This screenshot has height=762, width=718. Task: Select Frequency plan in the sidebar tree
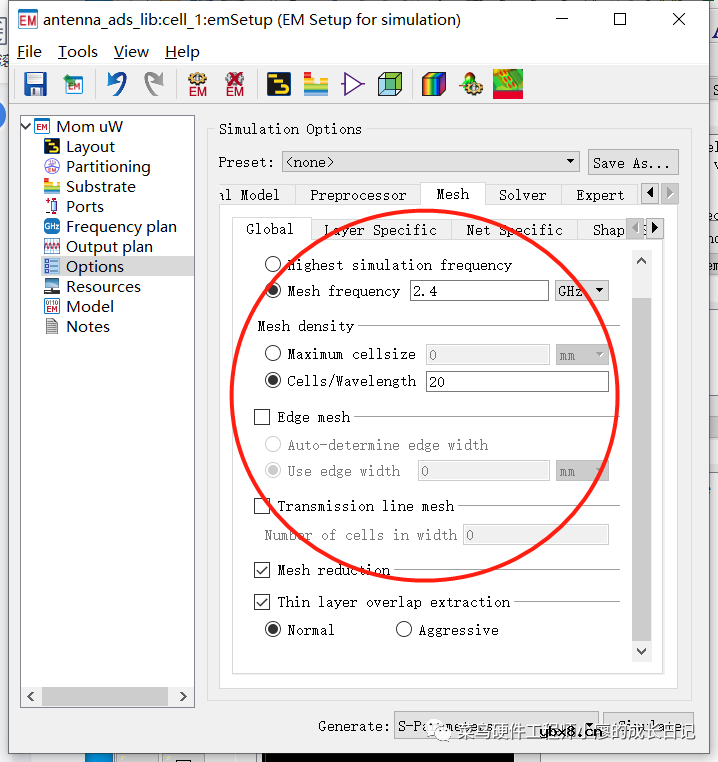point(121,227)
